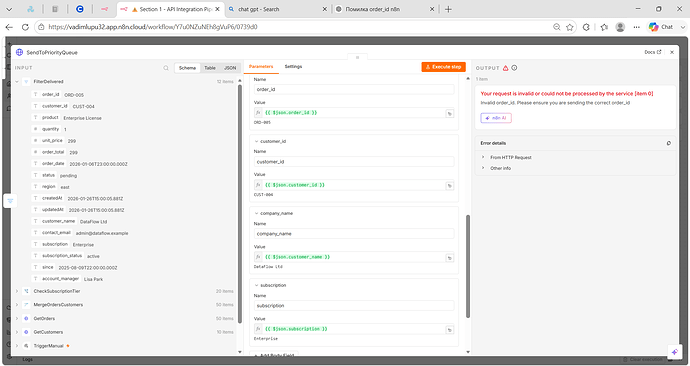
Task: Open expression editor for customer_name value
Action: tap(450, 258)
